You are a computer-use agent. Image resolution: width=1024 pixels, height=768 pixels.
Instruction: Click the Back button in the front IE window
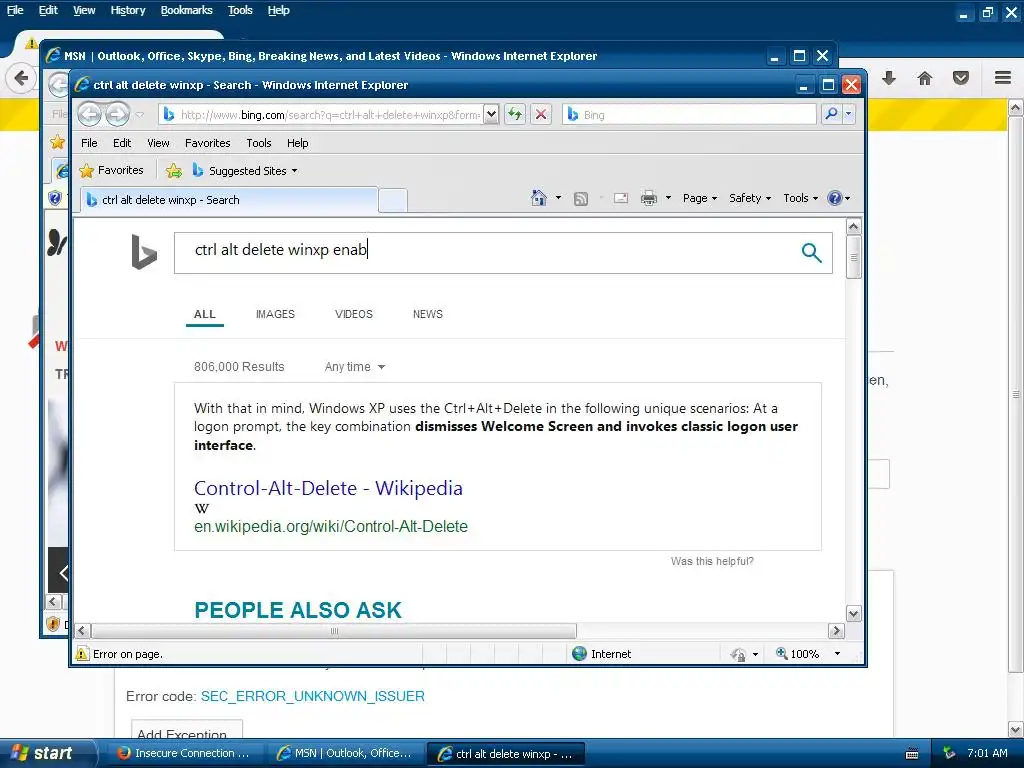89,114
